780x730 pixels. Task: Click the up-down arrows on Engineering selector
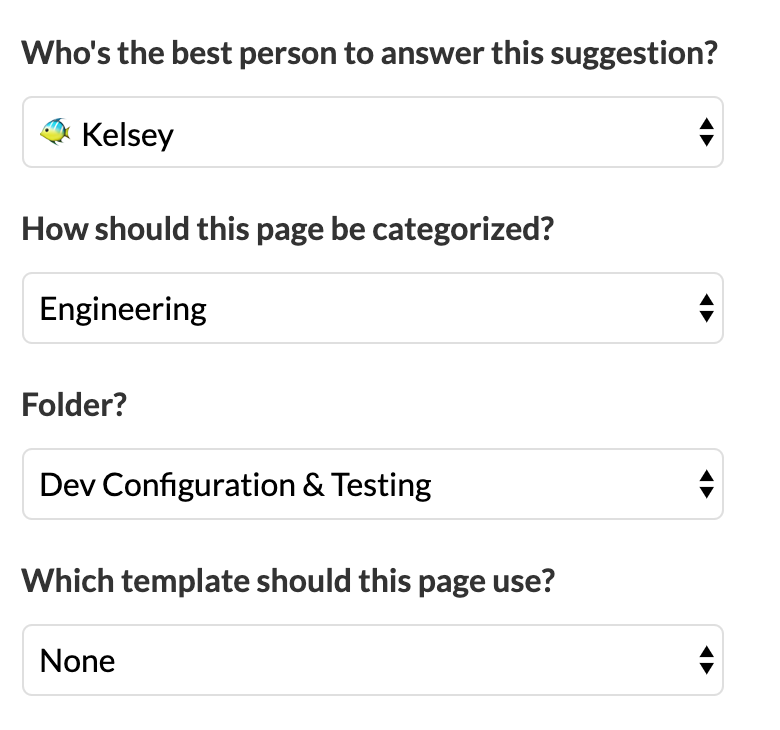pos(706,308)
